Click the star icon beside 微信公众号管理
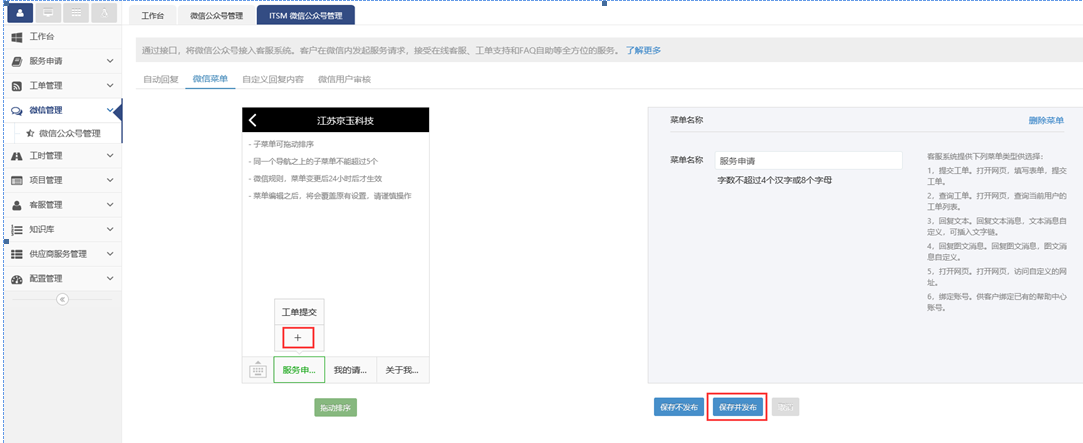 [x=30, y=133]
